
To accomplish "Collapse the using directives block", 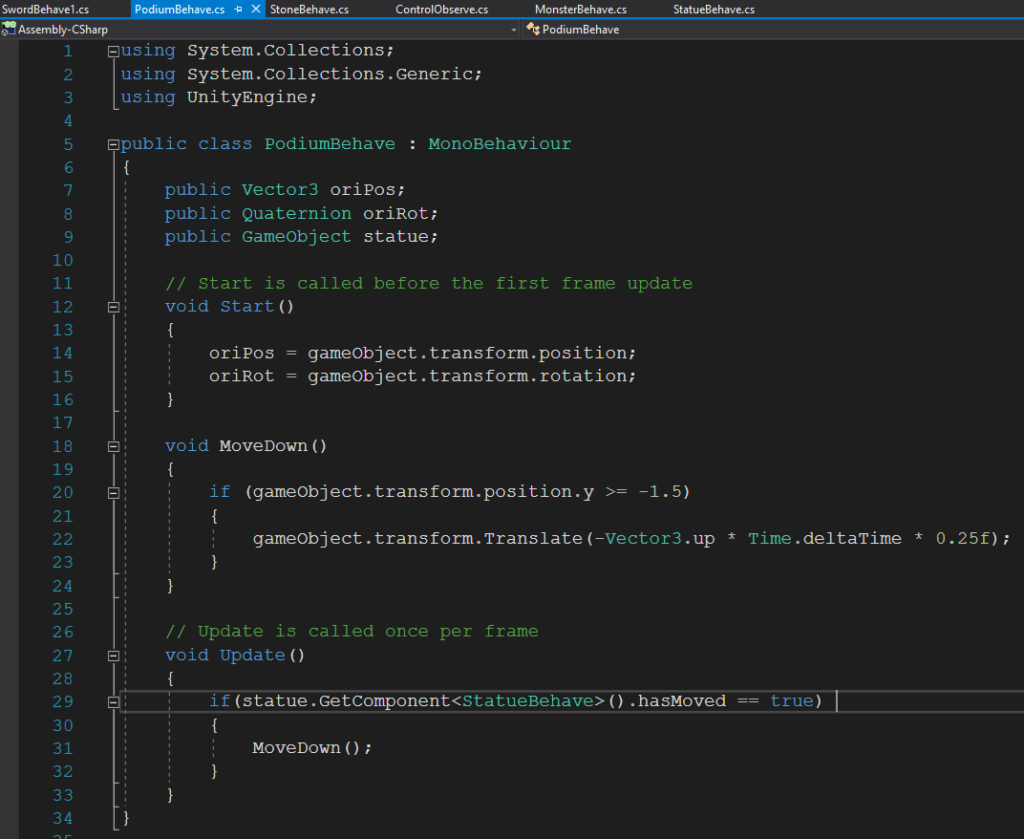I will (x=113, y=51).
